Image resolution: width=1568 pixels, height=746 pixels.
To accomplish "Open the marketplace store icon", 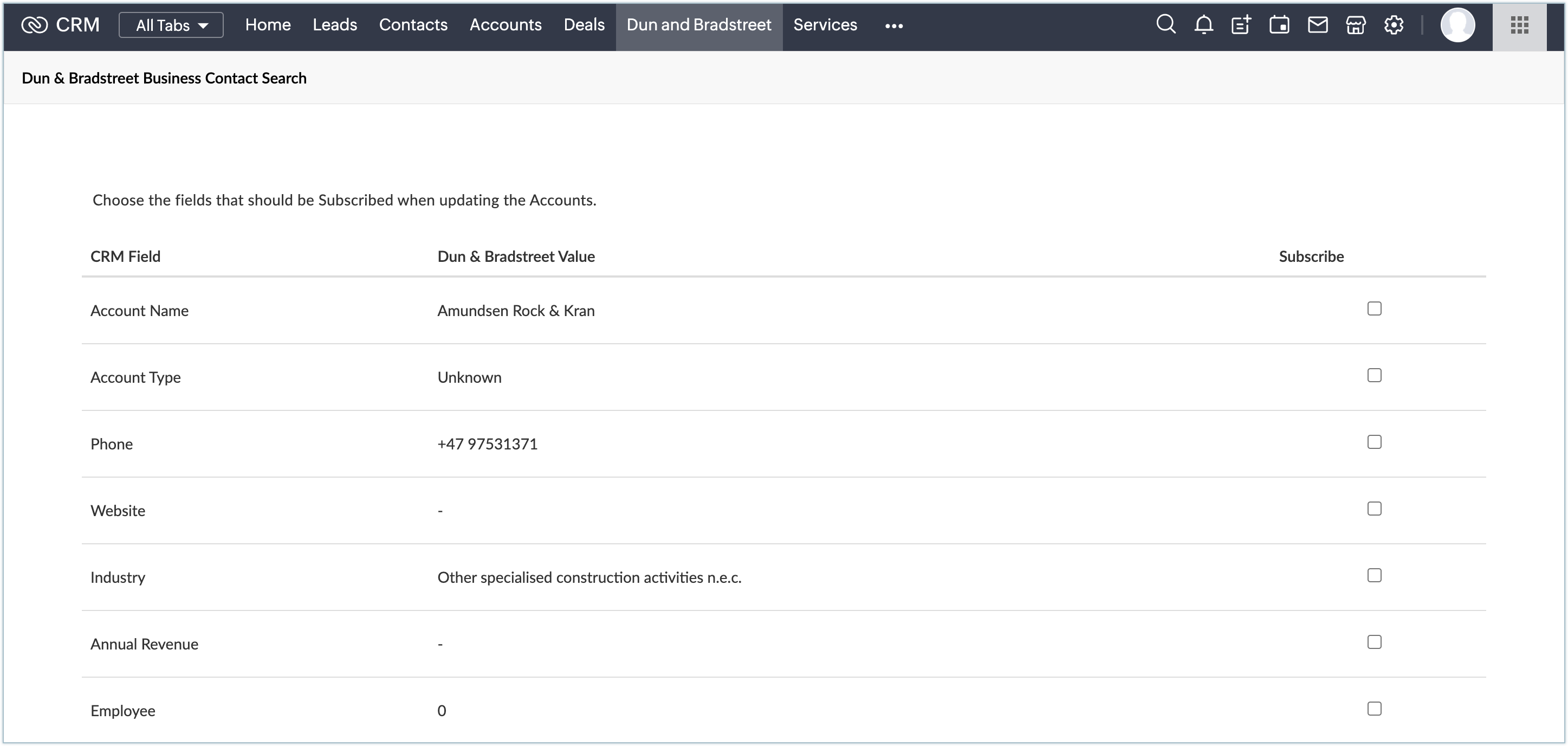I will pyautogui.click(x=1356, y=25).
